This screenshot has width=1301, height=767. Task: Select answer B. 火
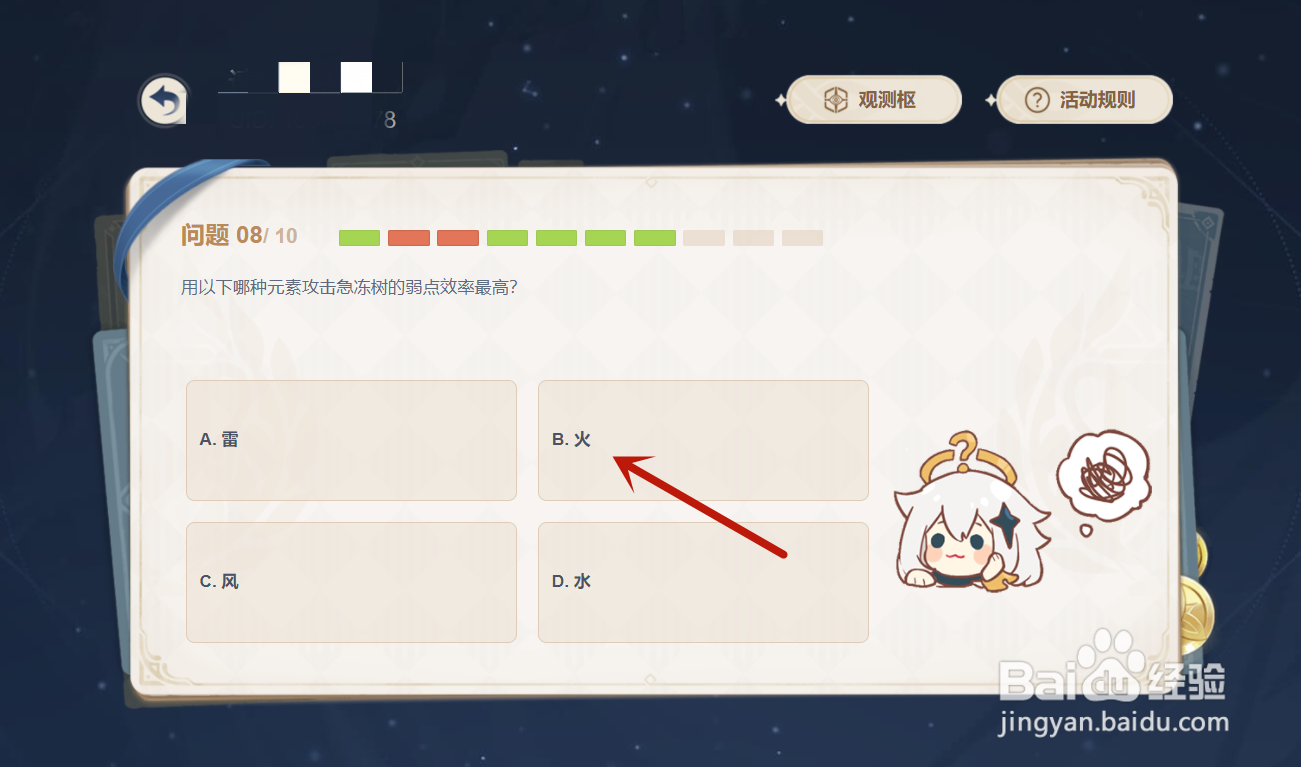(x=703, y=440)
